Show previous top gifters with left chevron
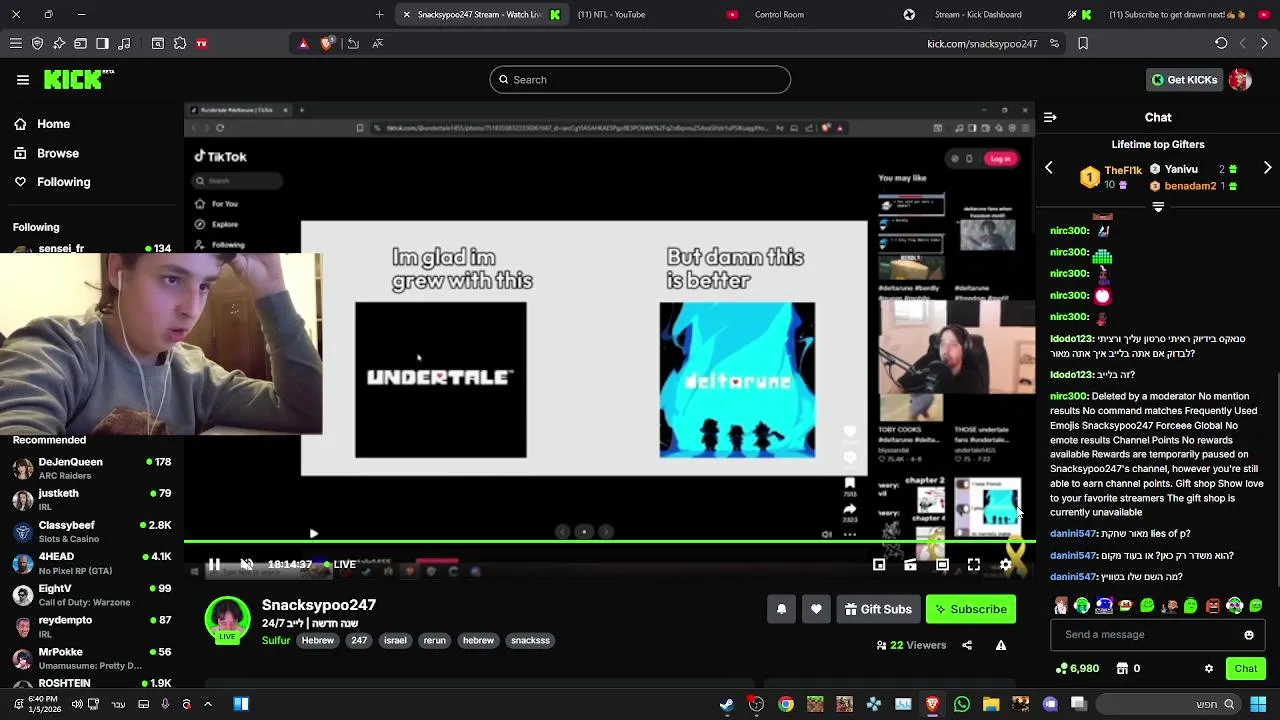 coord(1049,168)
